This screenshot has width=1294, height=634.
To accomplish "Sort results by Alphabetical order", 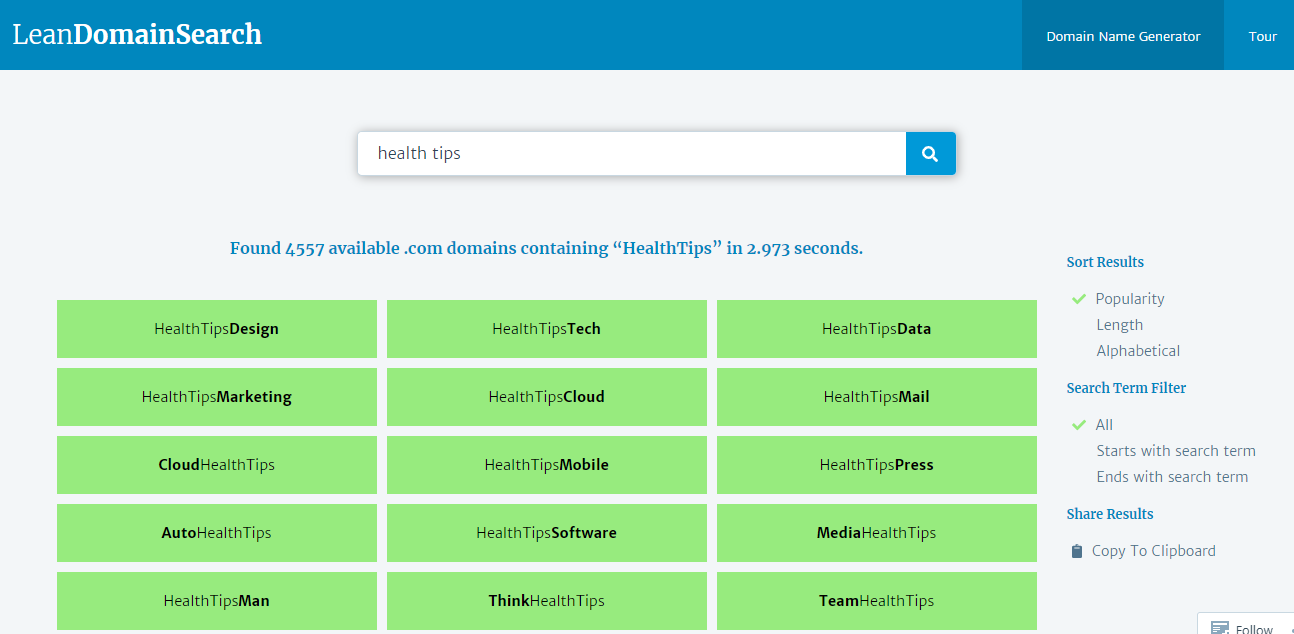I will (x=1138, y=350).
